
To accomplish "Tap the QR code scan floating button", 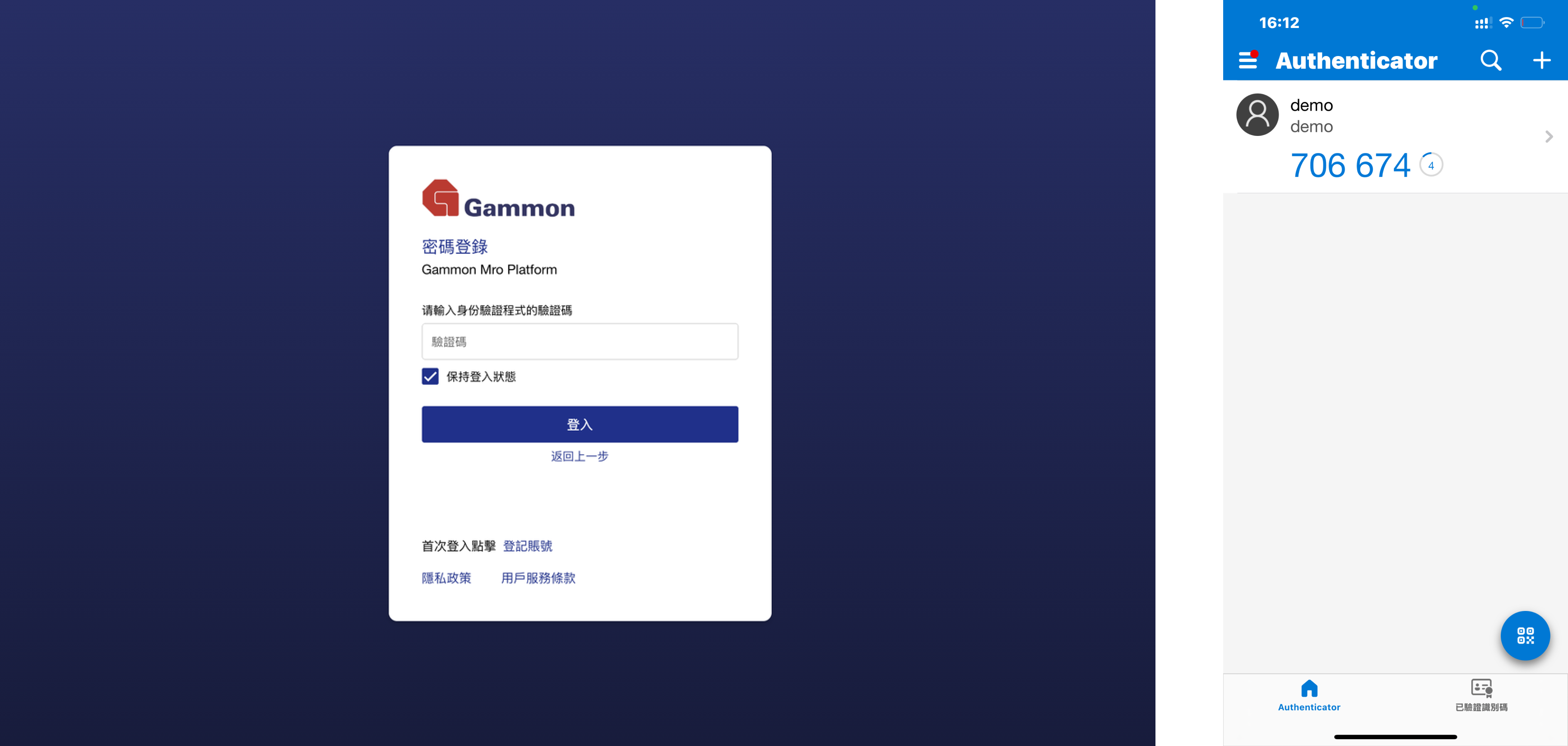I will pos(1525,635).
